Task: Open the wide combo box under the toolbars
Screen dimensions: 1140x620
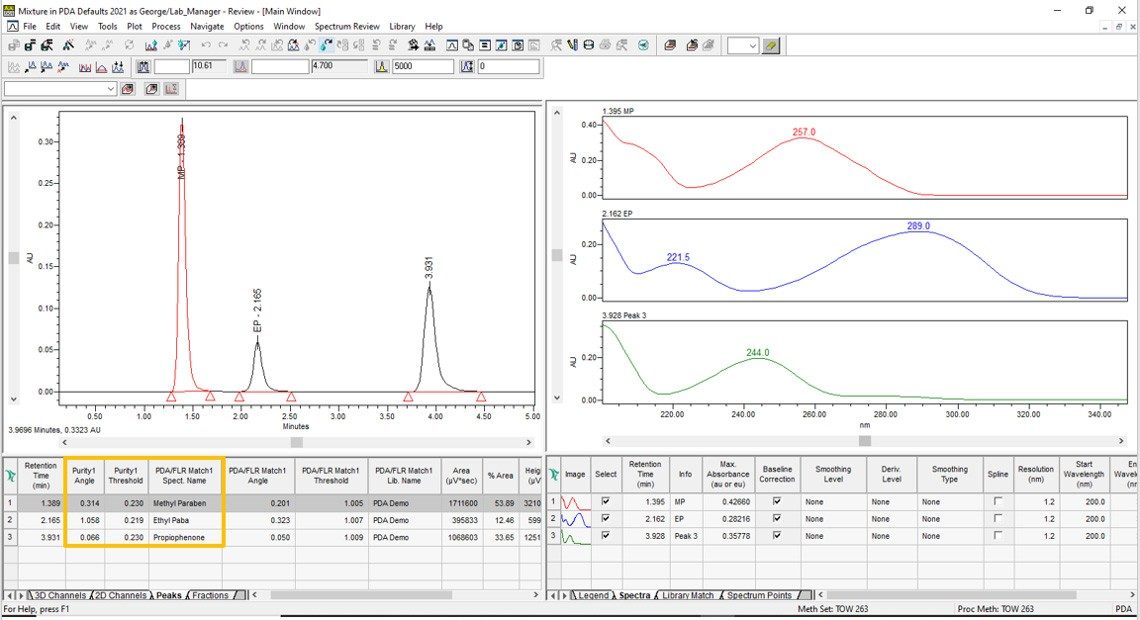Action: coord(60,89)
